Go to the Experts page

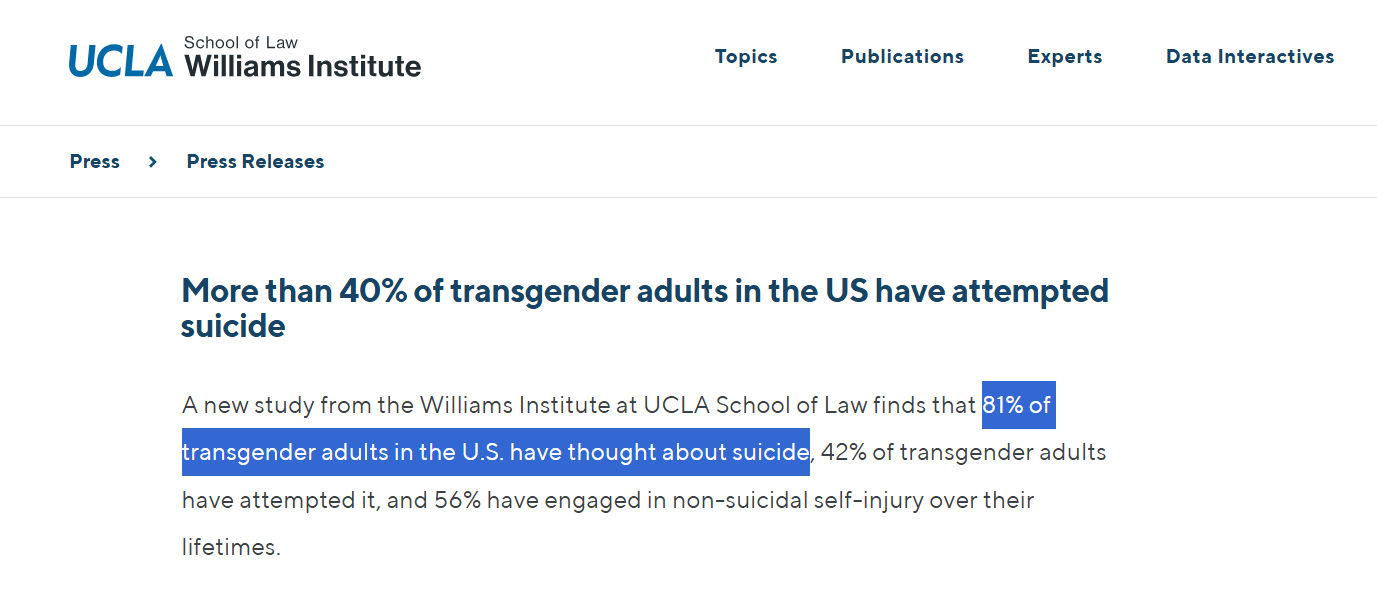1065,57
